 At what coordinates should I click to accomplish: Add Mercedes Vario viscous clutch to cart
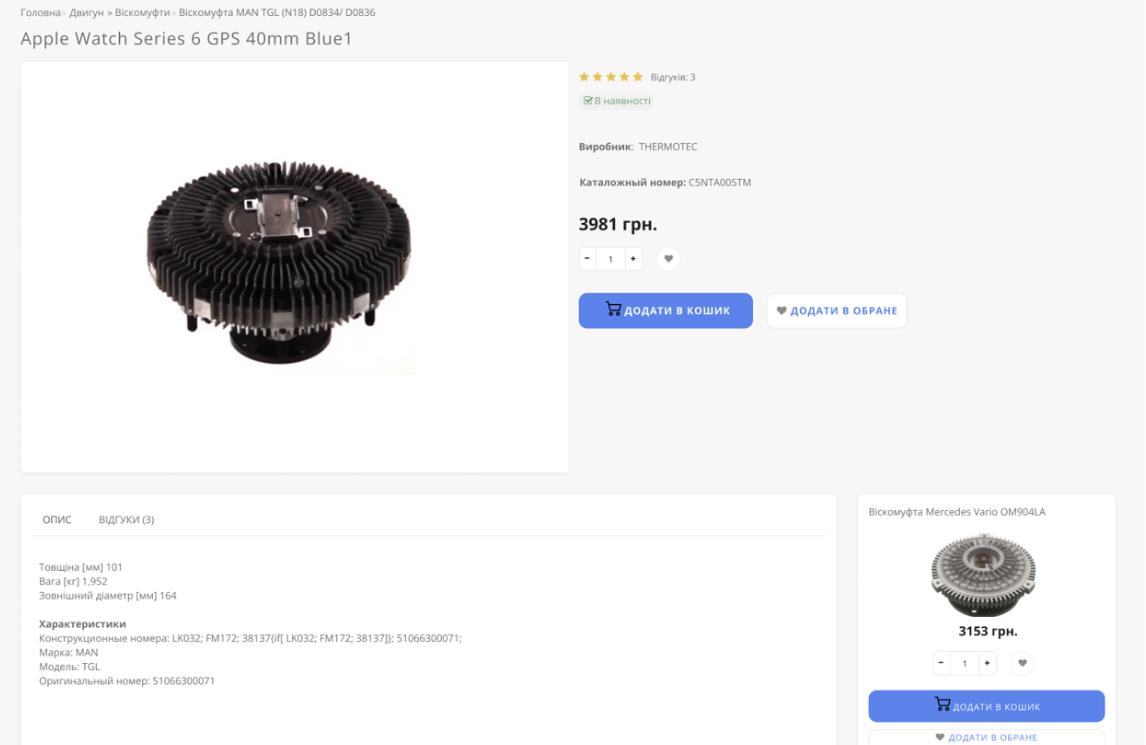(986, 706)
